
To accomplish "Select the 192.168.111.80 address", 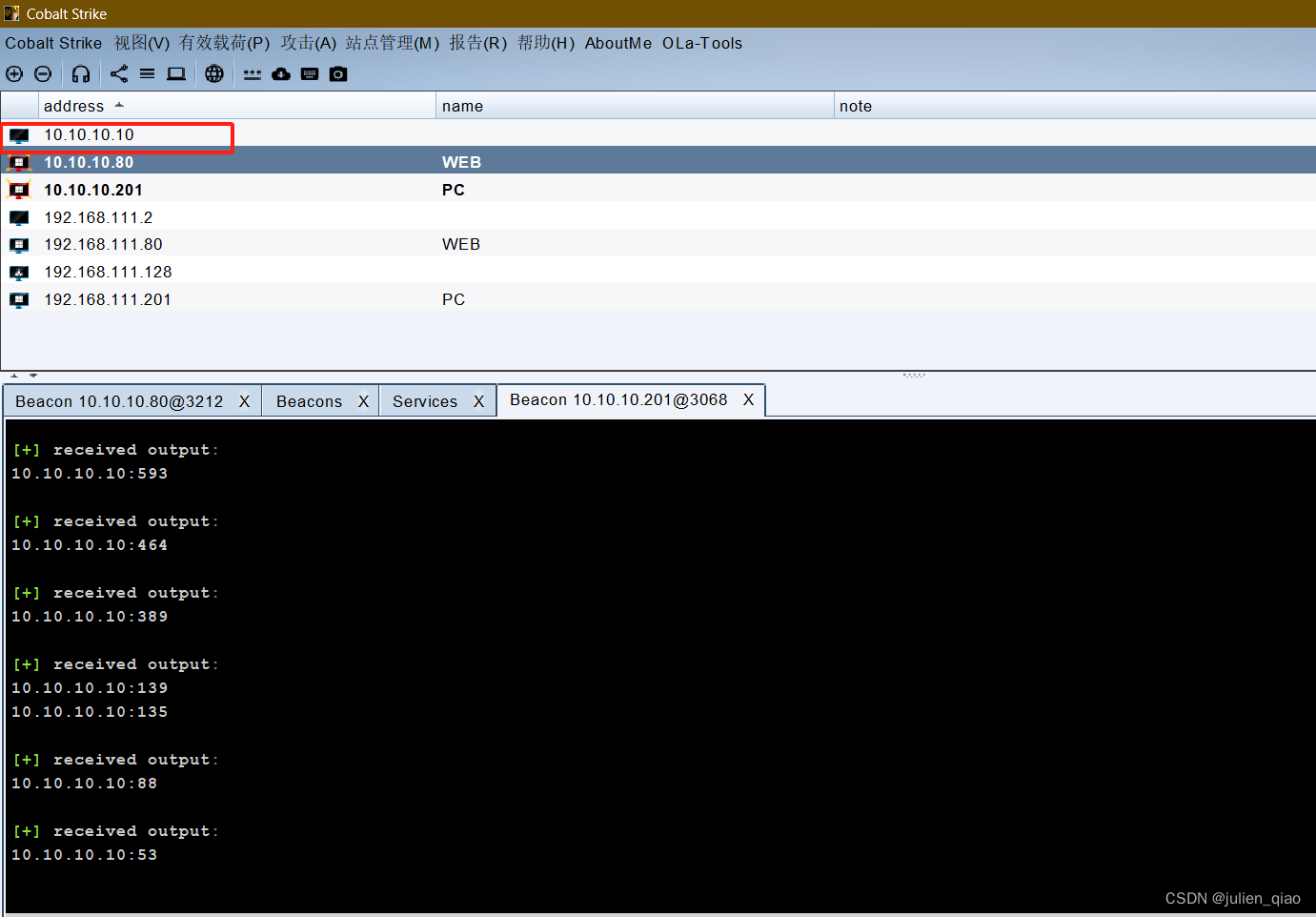I will [103, 245].
